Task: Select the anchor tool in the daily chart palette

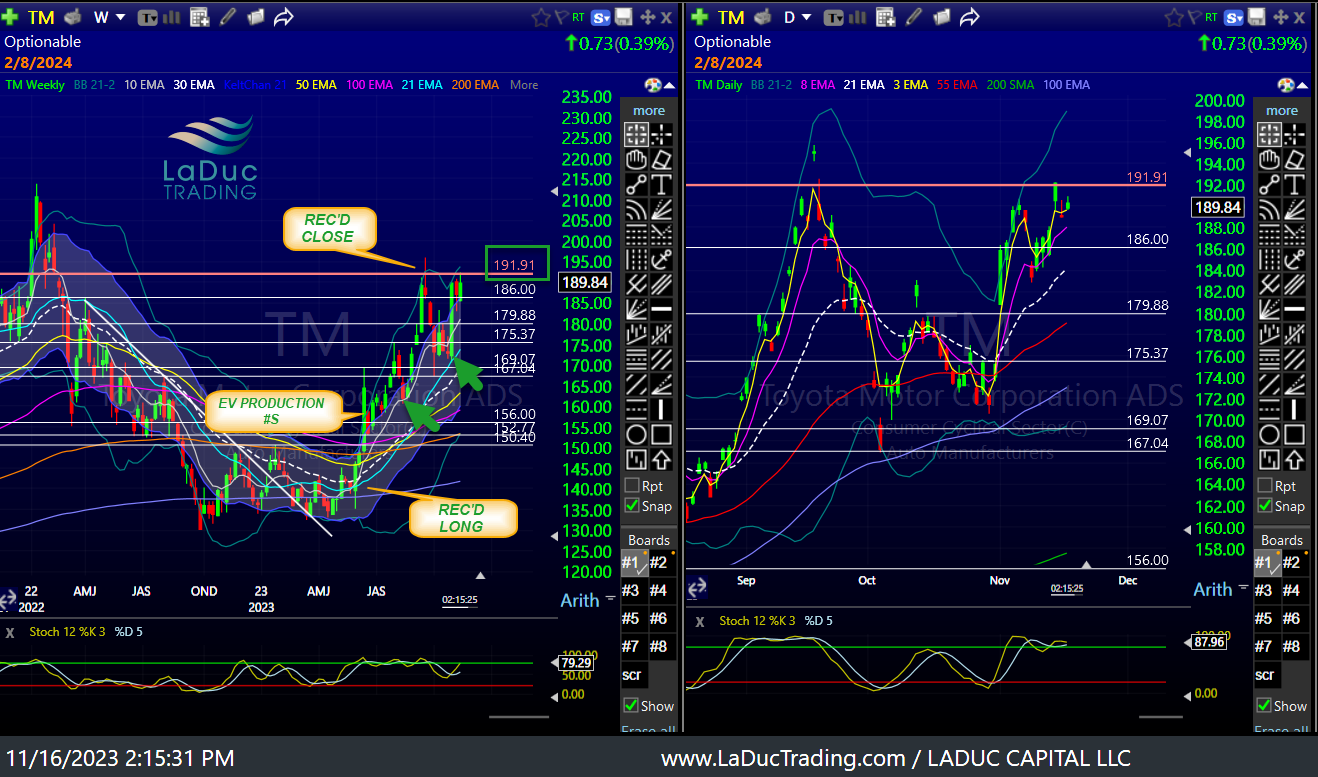Action: (x=1295, y=259)
